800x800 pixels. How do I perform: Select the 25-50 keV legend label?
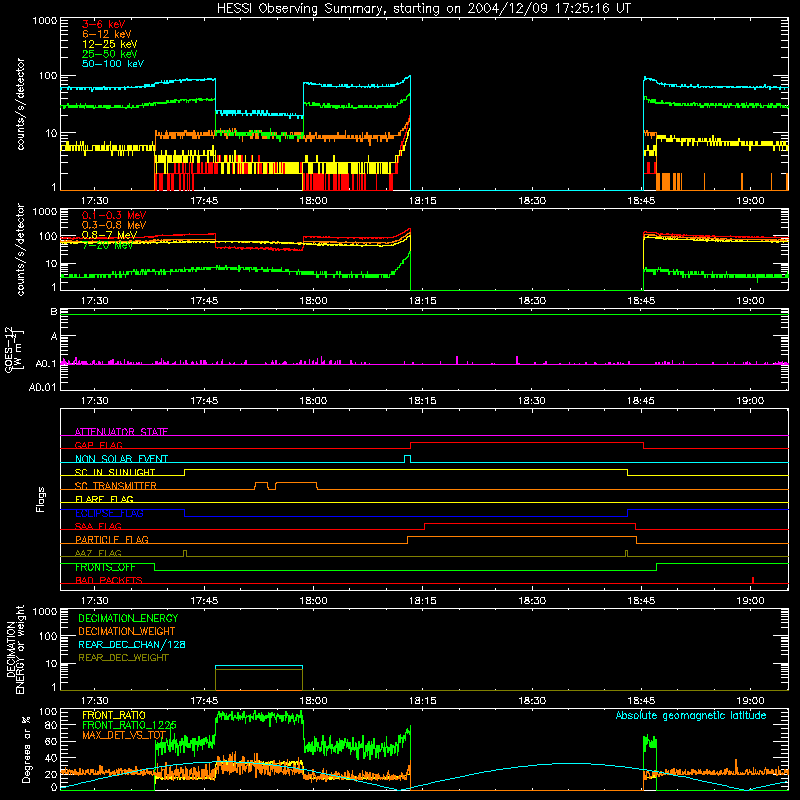click(109, 54)
